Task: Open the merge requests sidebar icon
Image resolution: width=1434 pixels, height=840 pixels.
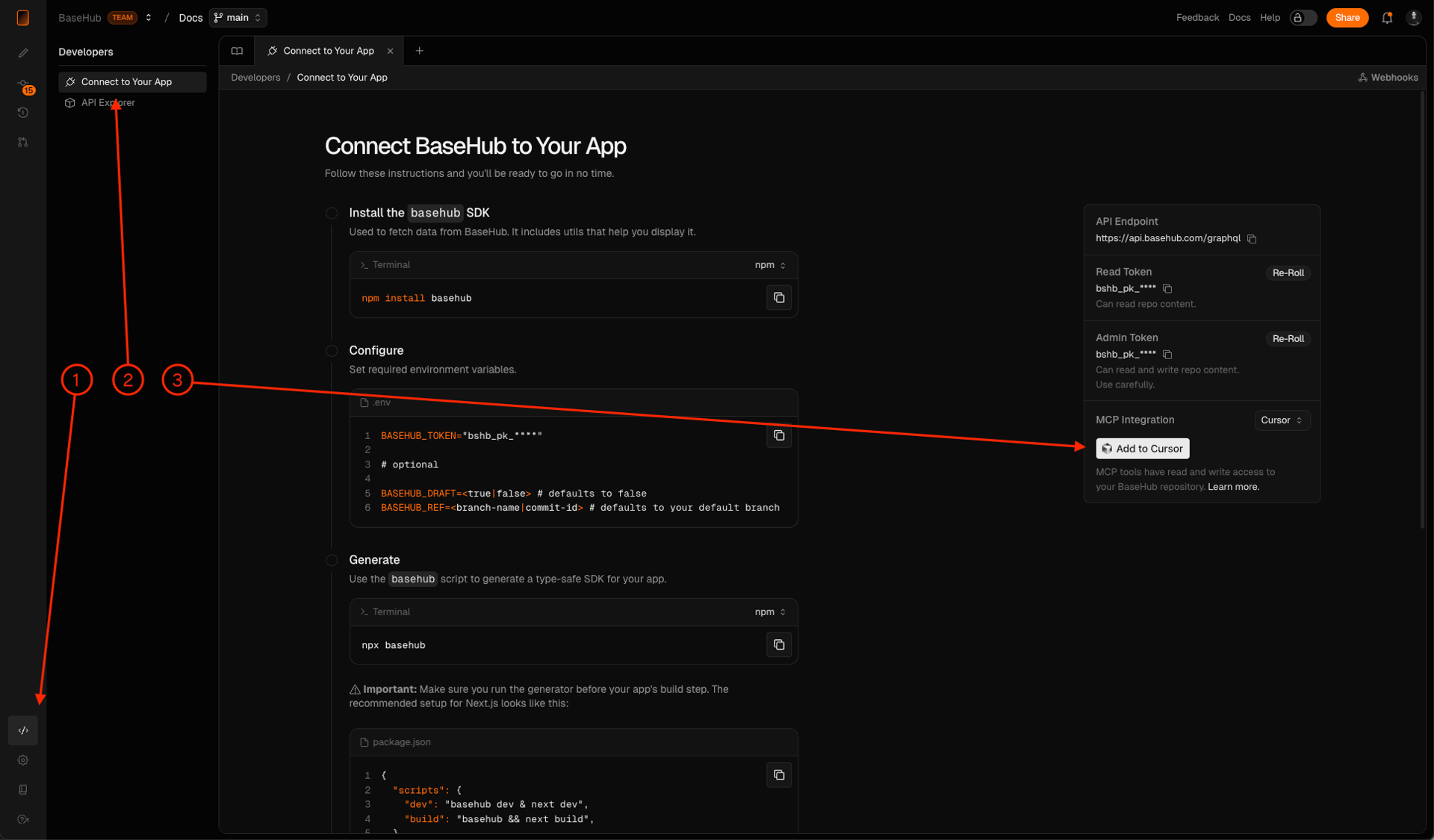Action: coord(22,142)
